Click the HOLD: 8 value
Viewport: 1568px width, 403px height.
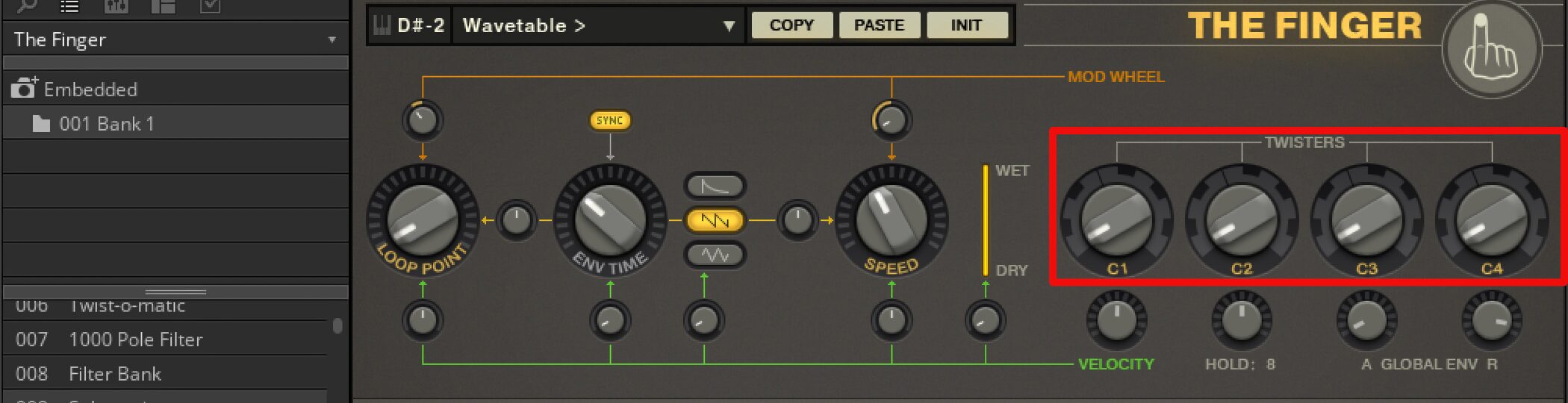pyautogui.click(x=1240, y=364)
